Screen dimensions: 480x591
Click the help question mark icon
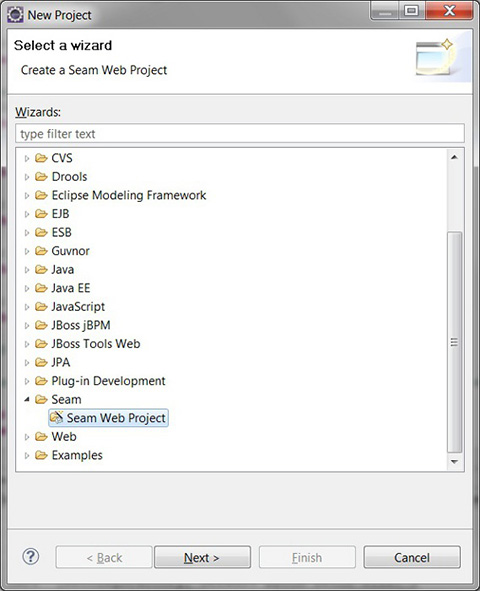click(31, 556)
